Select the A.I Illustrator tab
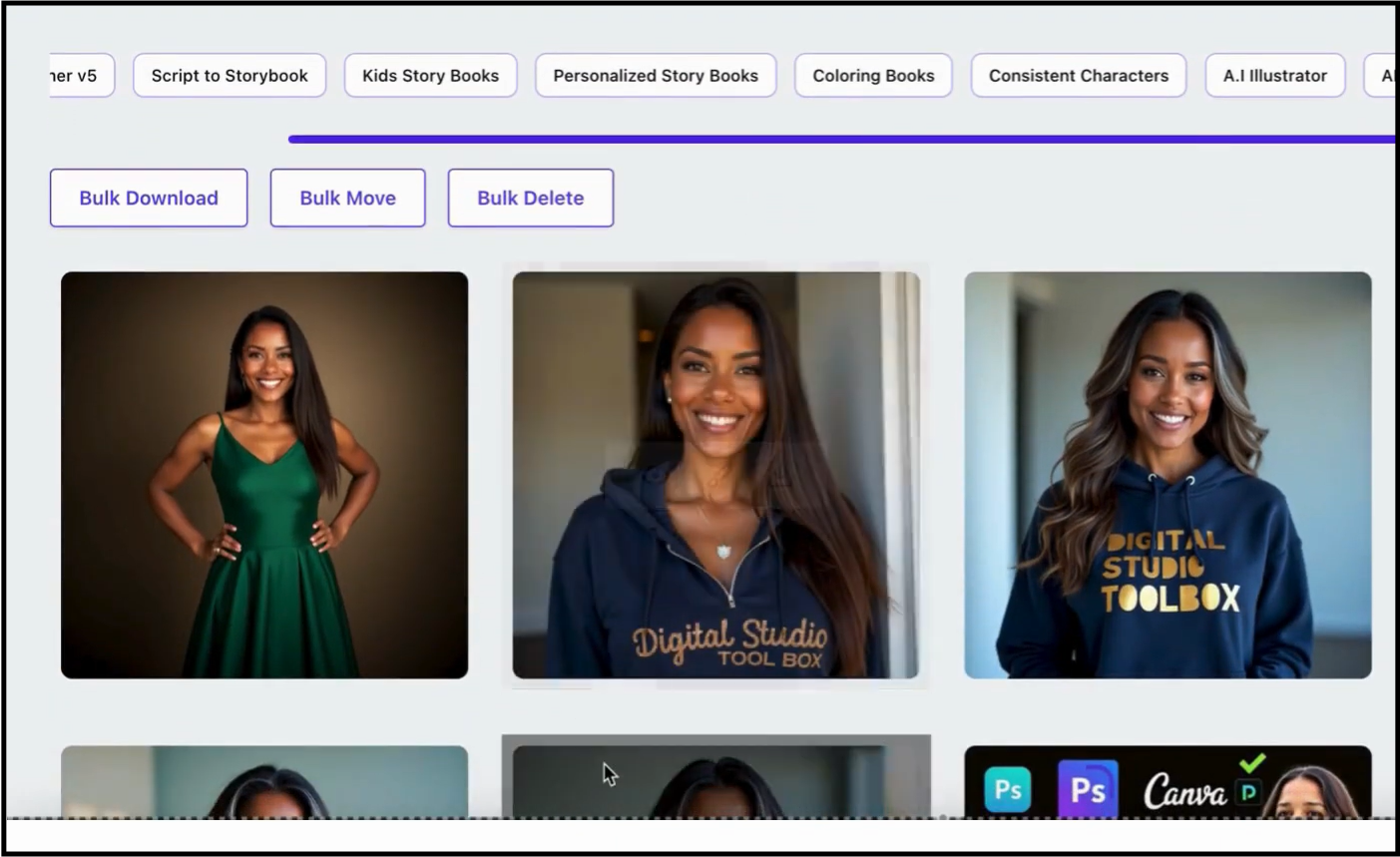Image resolution: width=1400 pixels, height=857 pixels. 1275,76
